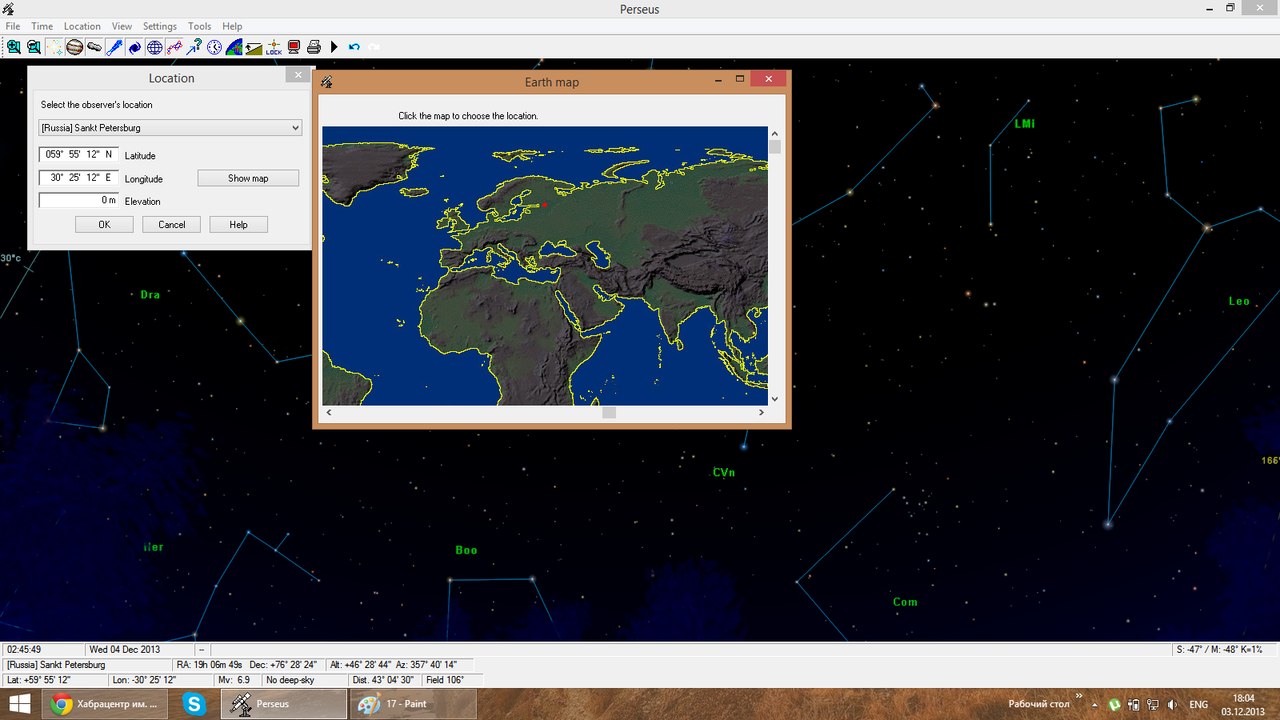Maximize the Earth map window
The width and height of the screenshot is (1280, 720).
coord(740,79)
